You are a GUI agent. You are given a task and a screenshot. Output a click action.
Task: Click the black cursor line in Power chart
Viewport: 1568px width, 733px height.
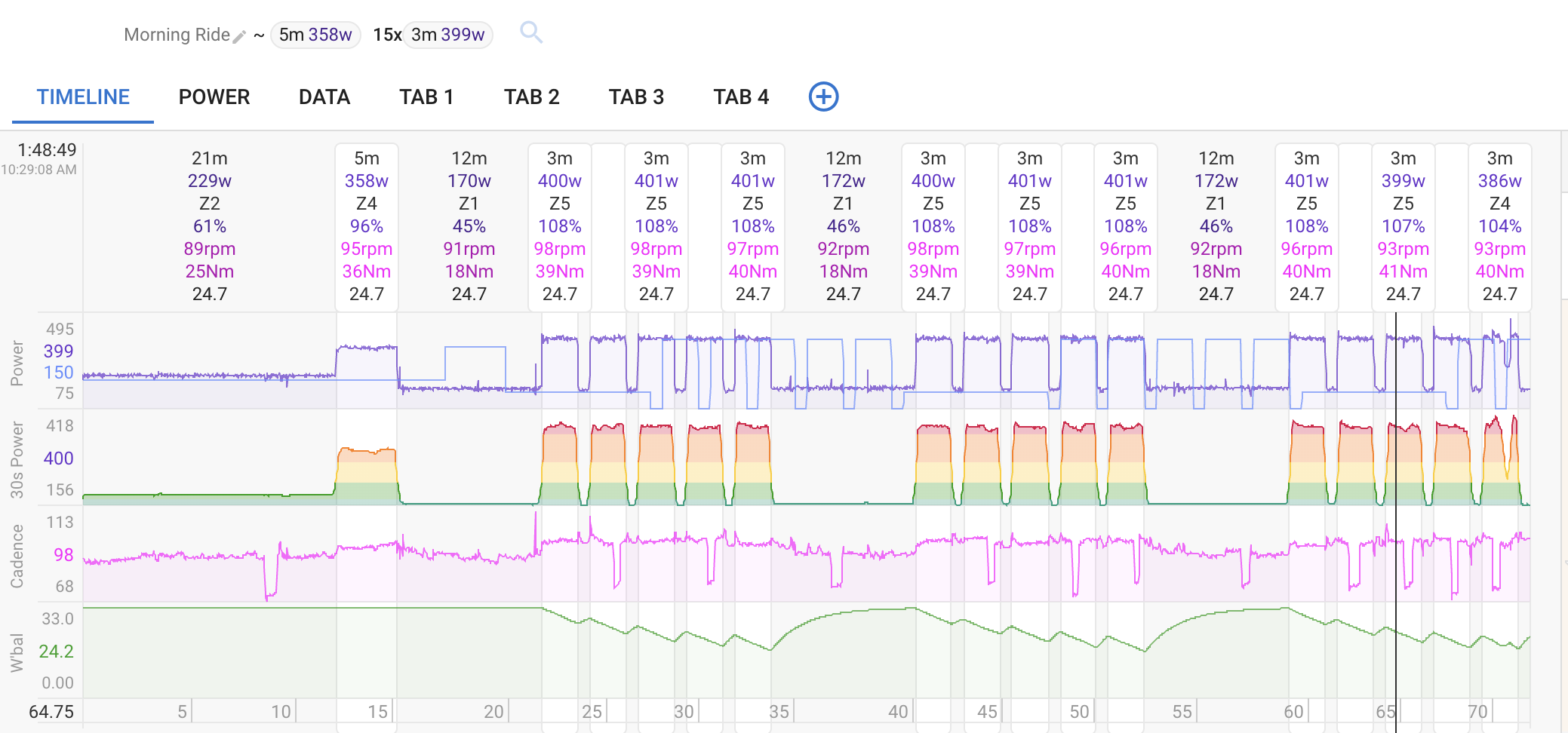coord(1396,360)
